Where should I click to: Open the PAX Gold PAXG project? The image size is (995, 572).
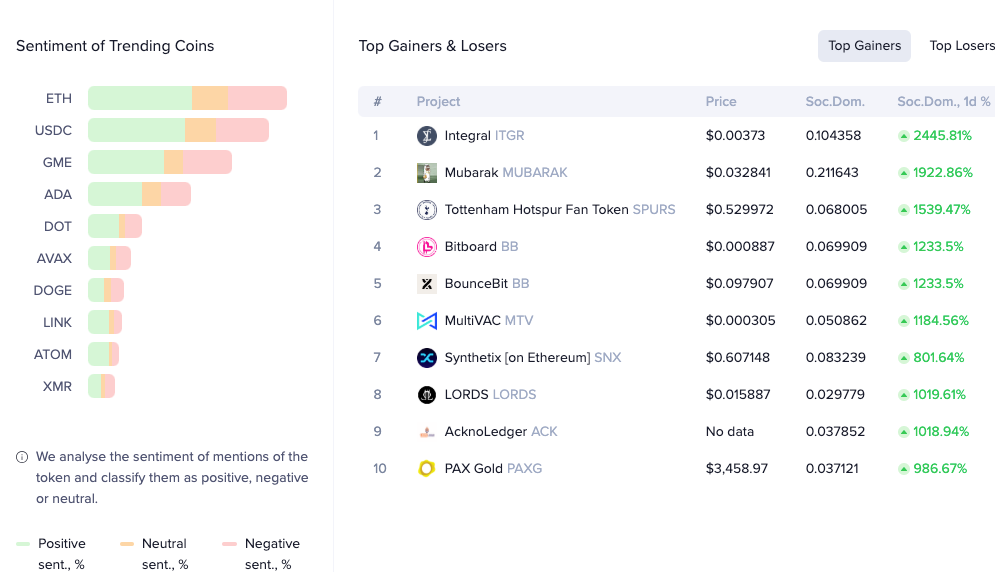point(493,469)
